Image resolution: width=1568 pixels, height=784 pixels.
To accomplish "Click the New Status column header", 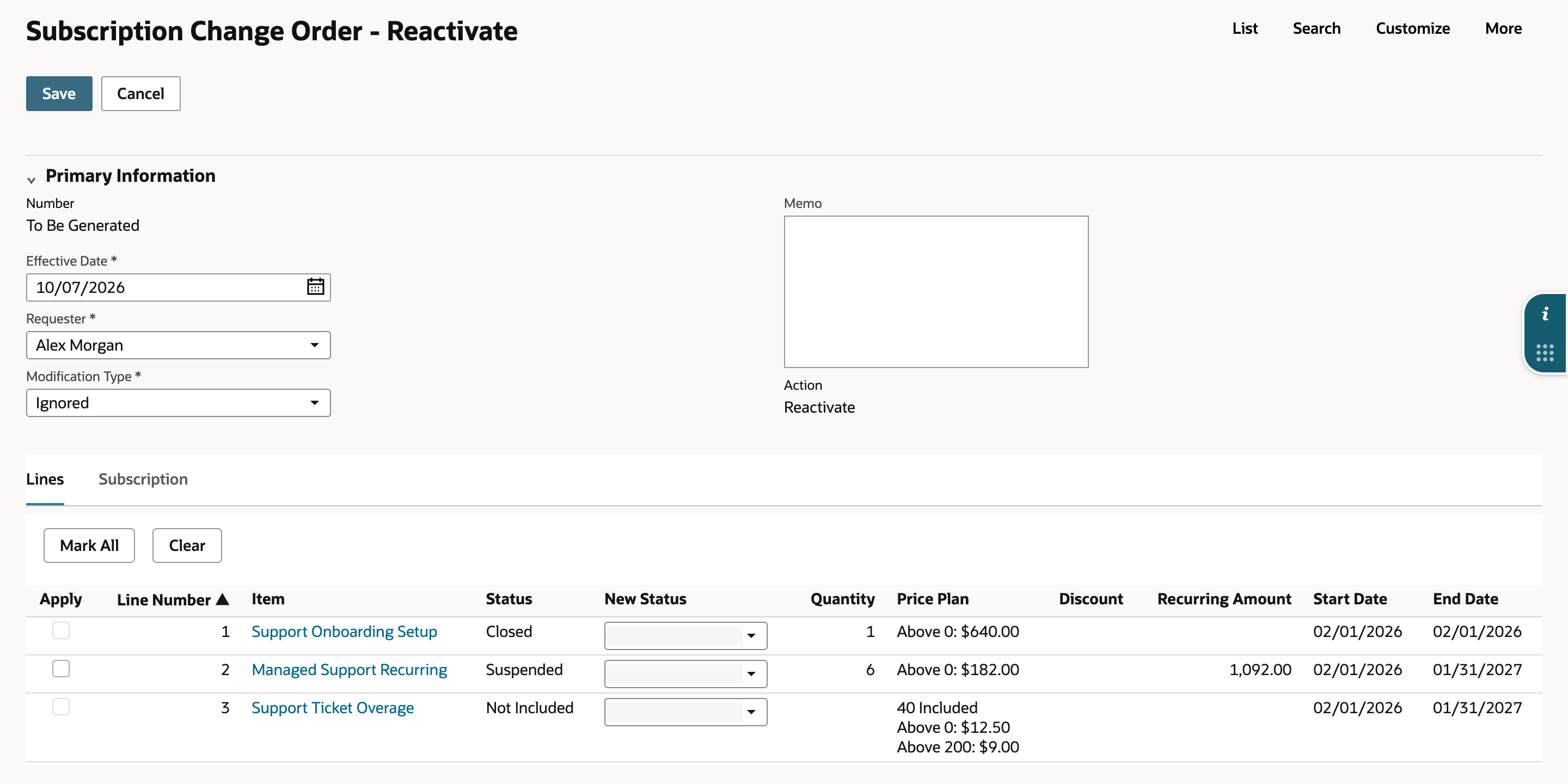I will coord(645,599).
